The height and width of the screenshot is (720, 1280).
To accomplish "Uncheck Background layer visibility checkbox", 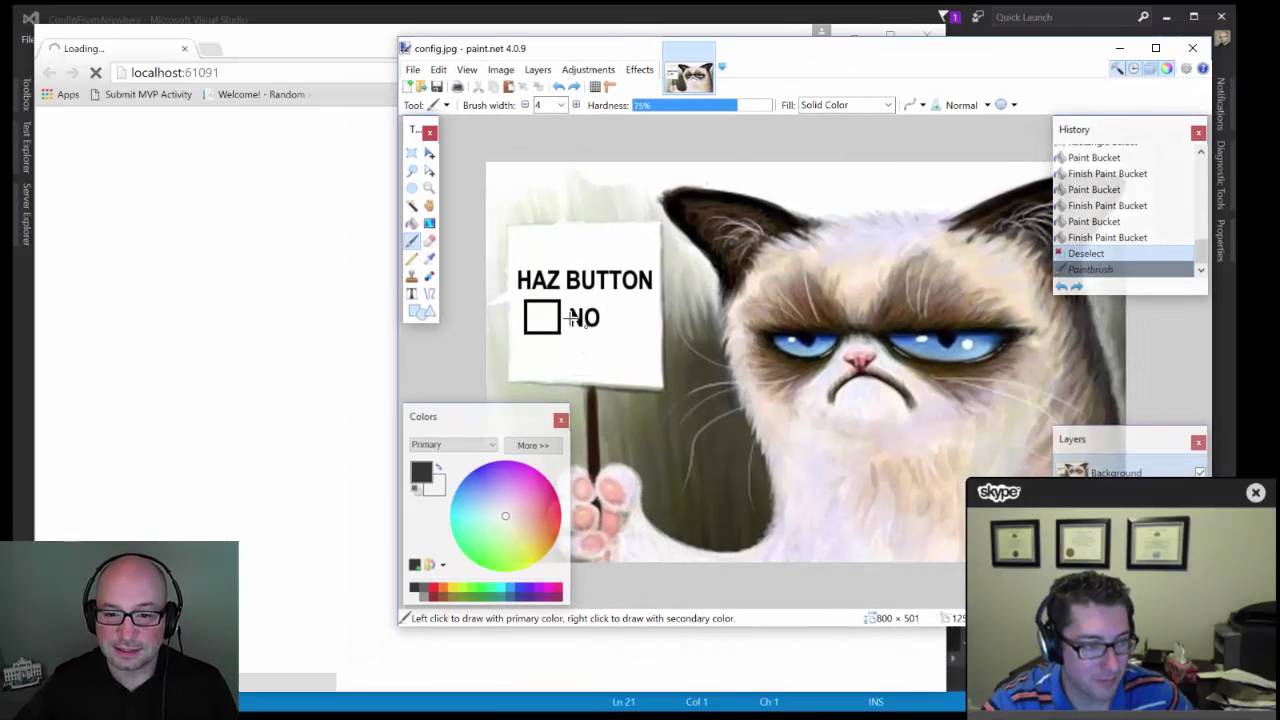I will pos(1199,472).
